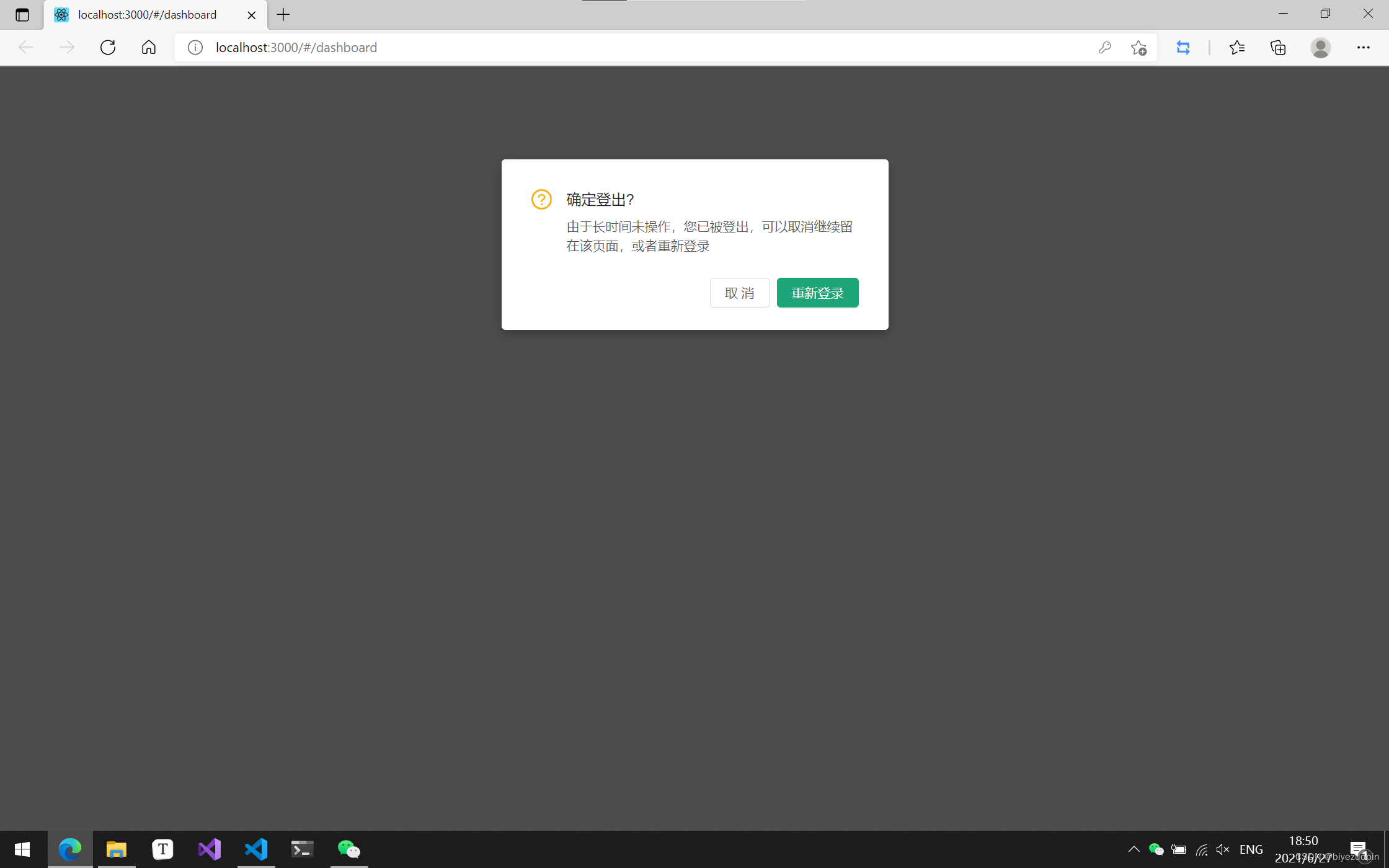Unmute the system volume

[x=1222, y=849]
